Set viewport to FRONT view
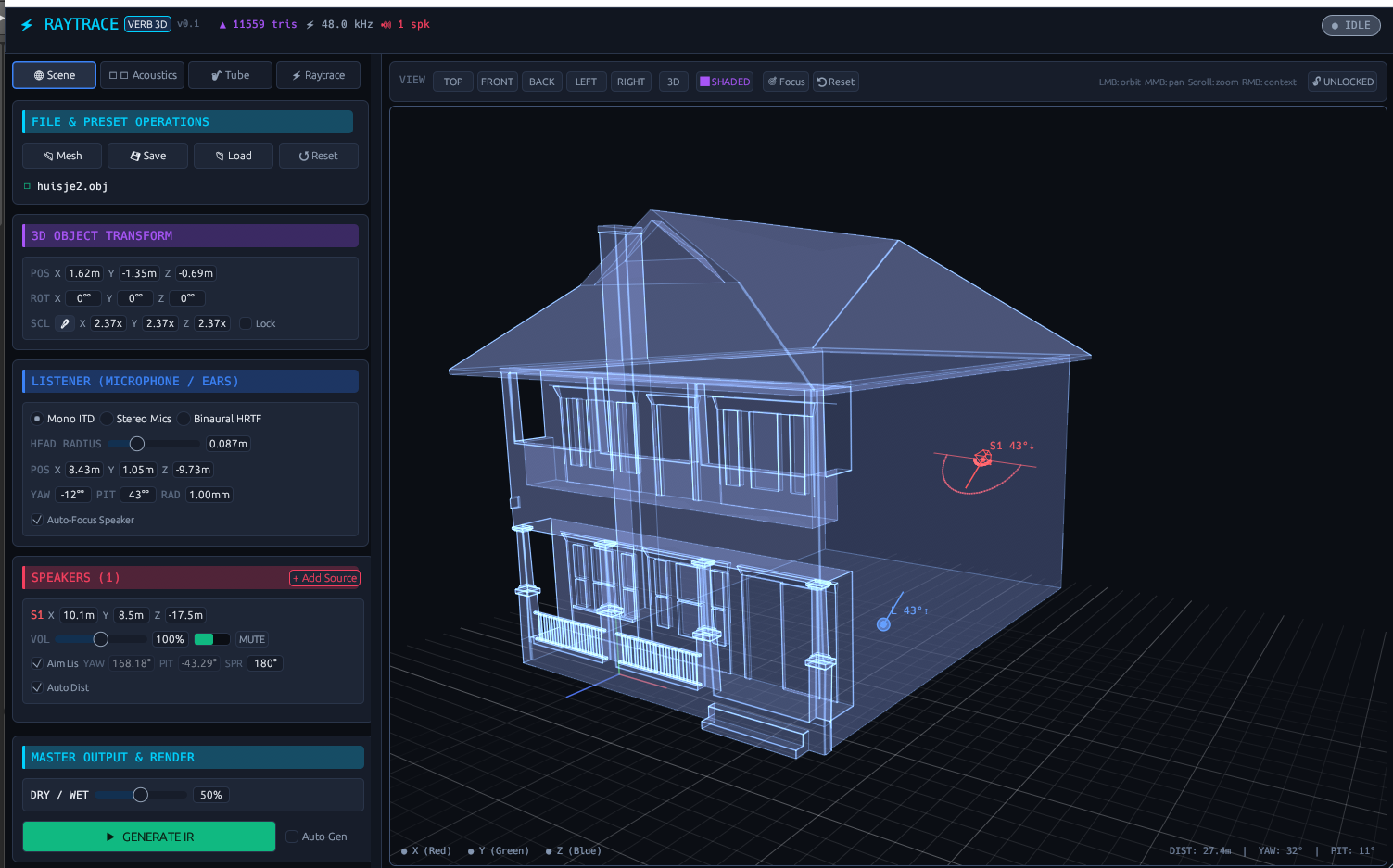The image size is (1393, 868). point(497,82)
